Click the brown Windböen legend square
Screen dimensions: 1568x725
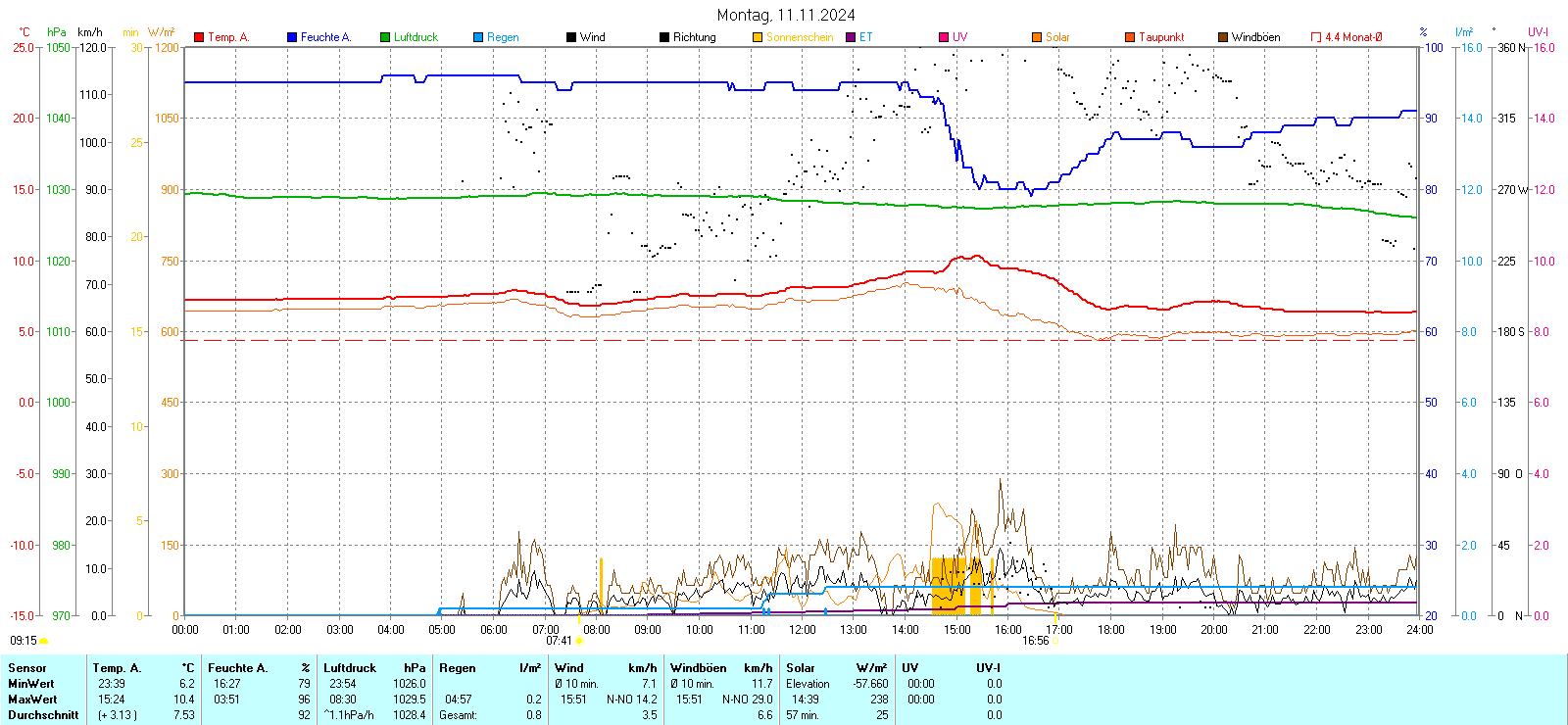click(1223, 37)
